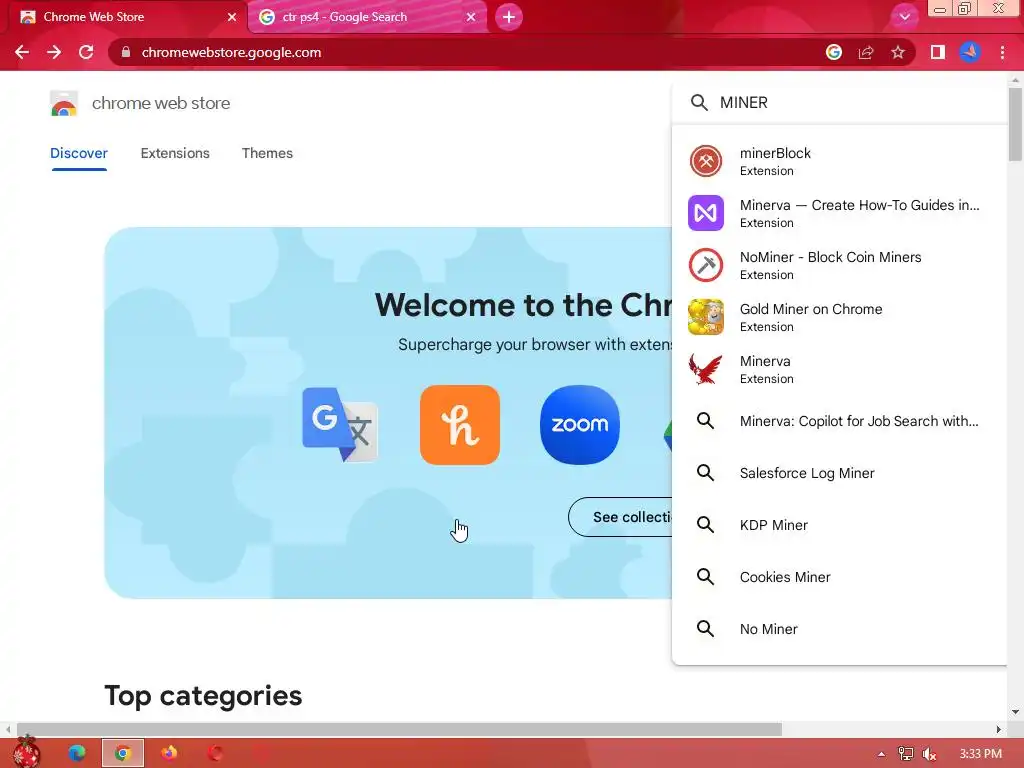Open Microsoft Edge from the taskbar

coord(77,753)
